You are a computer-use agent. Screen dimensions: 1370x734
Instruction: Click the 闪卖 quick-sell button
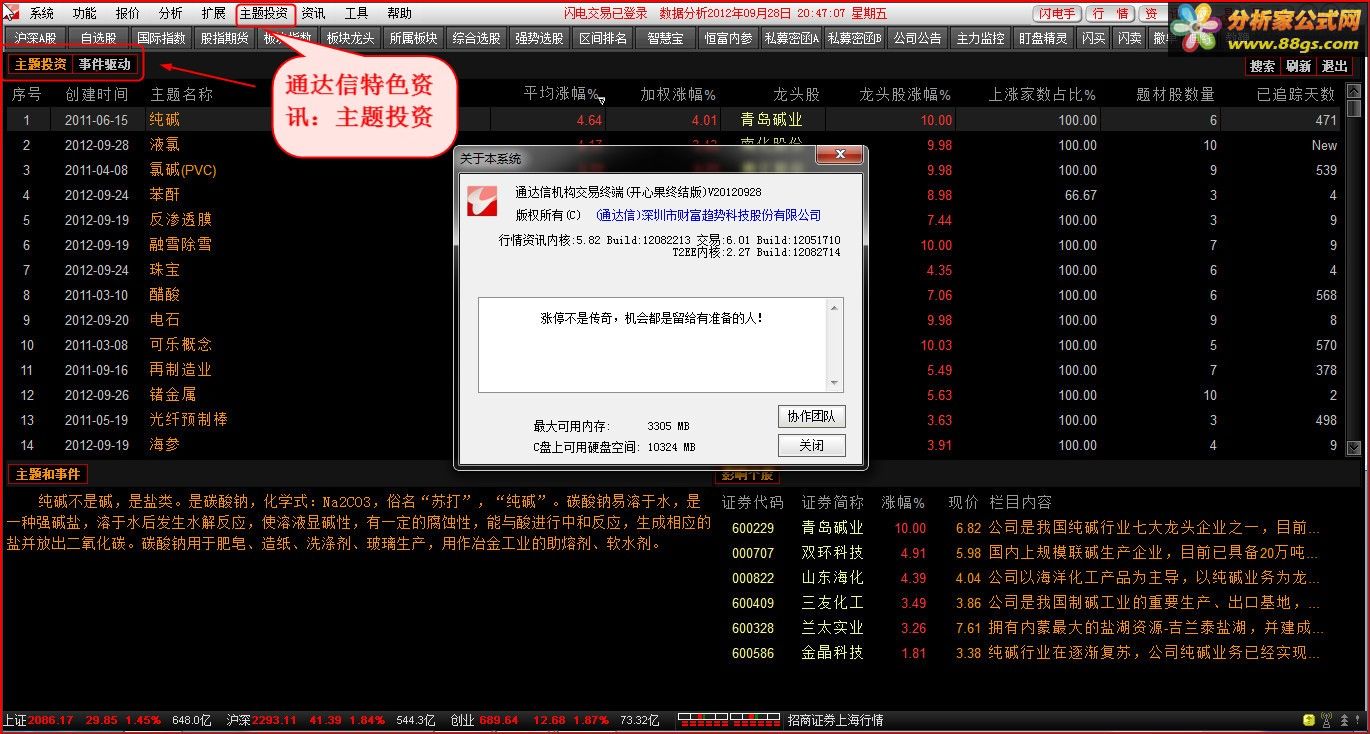pos(1130,38)
